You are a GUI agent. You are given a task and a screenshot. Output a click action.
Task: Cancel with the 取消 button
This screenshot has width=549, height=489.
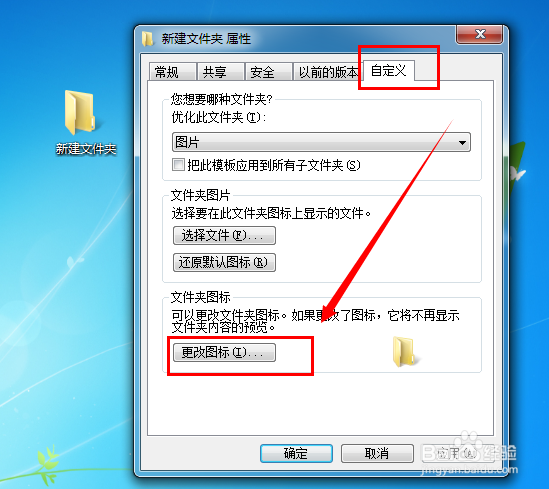[377, 453]
